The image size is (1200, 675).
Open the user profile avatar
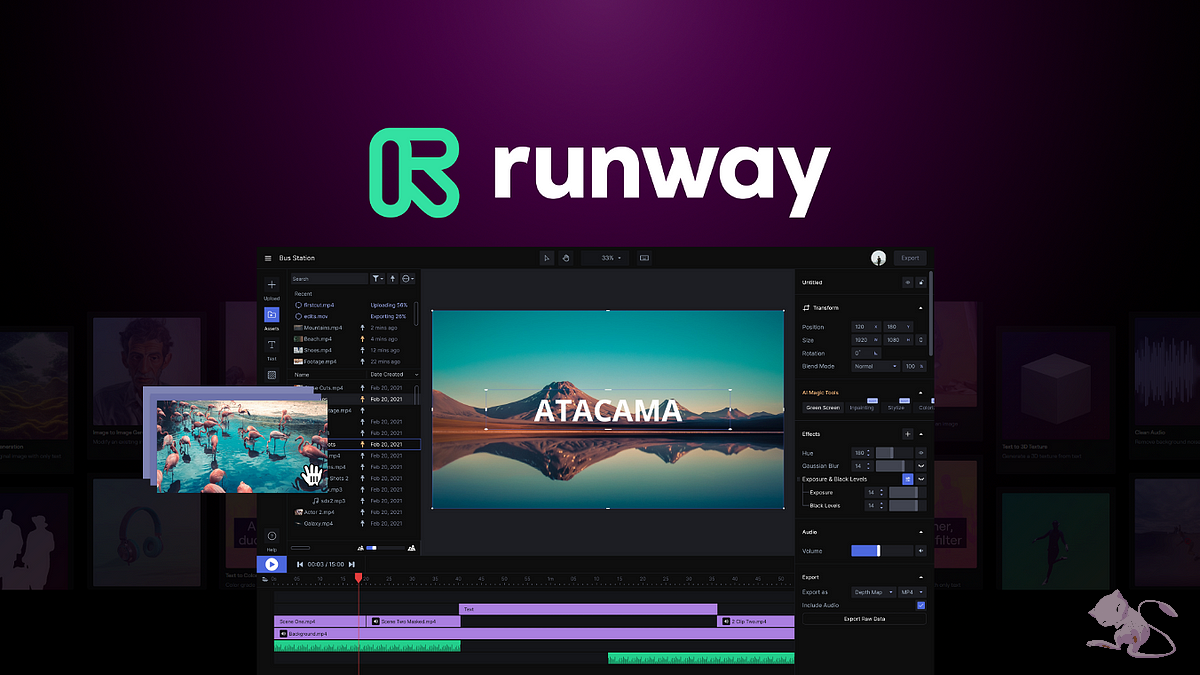[878, 258]
